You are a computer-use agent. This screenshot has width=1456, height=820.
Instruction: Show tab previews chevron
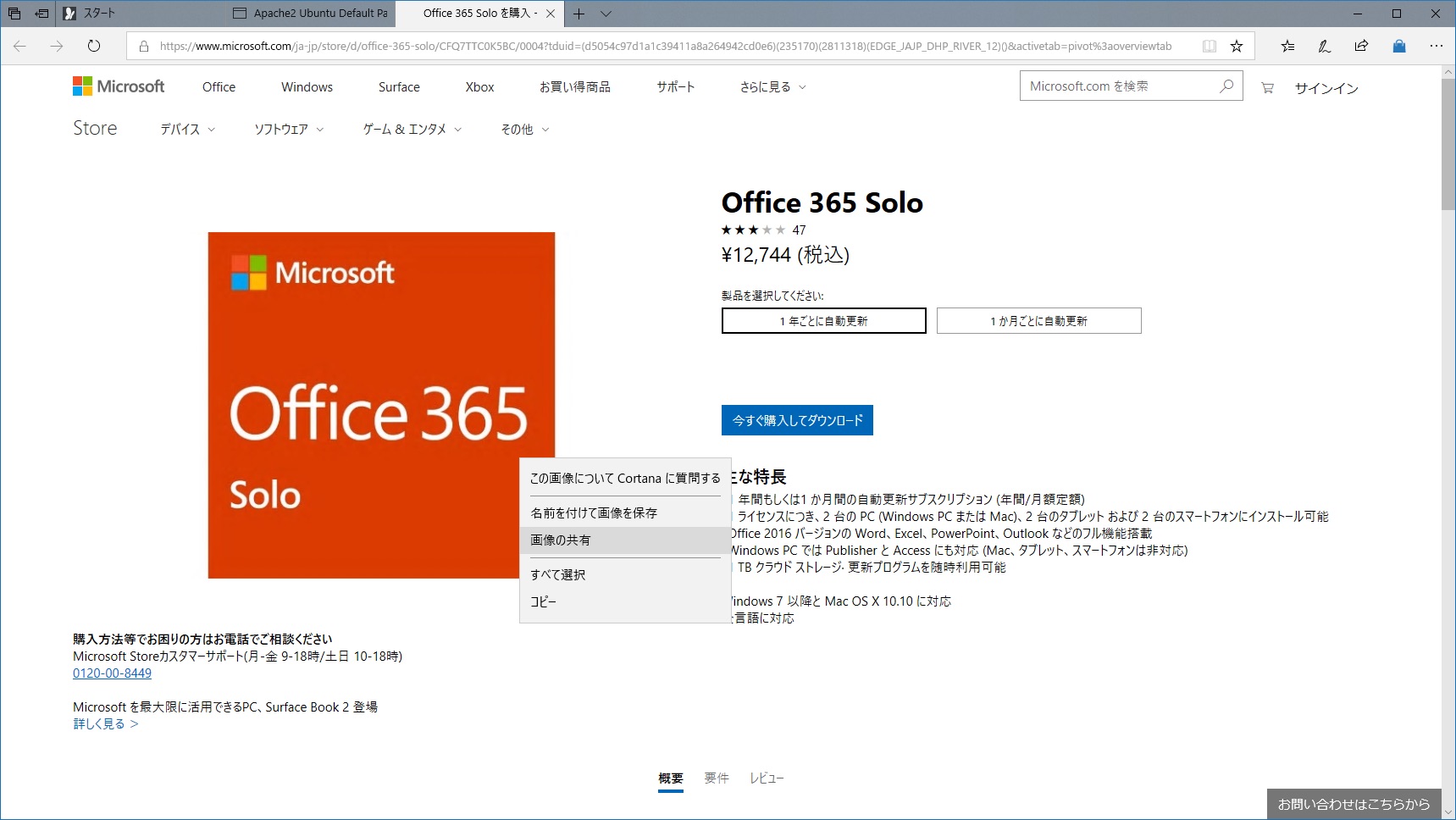coord(606,14)
